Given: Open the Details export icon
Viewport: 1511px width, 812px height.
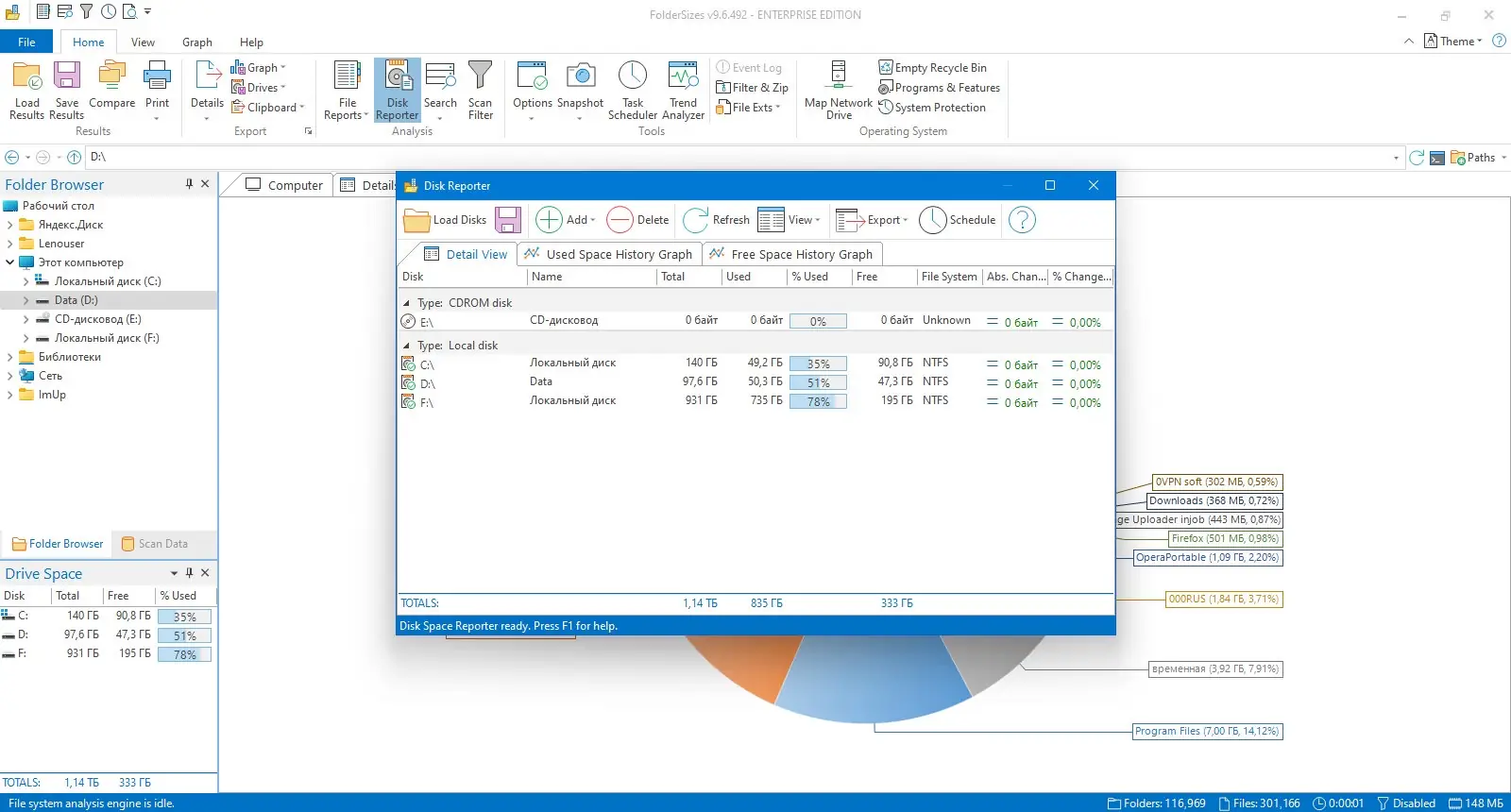Looking at the screenshot, I should [x=207, y=90].
